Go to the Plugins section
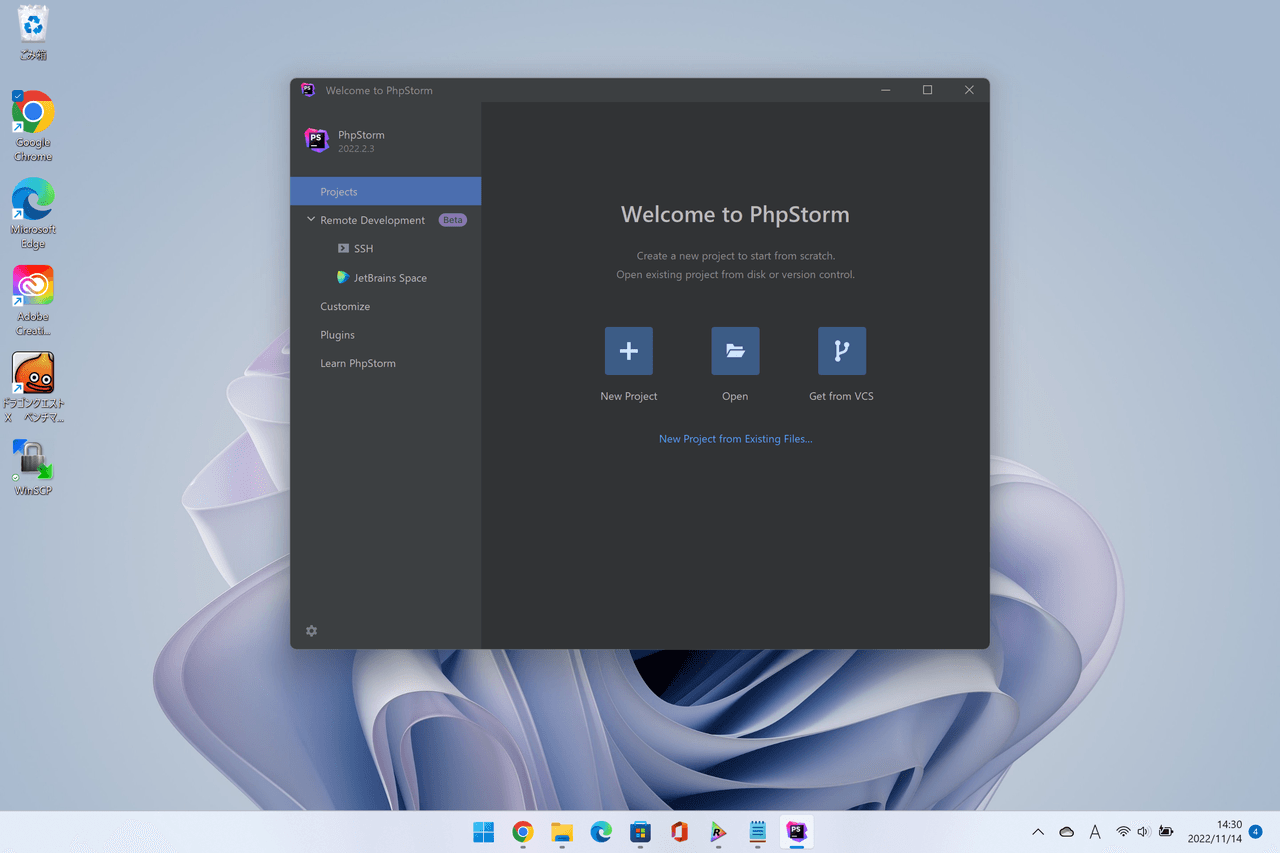The width and height of the screenshot is (1280, 853). click(x=337, y=335)
